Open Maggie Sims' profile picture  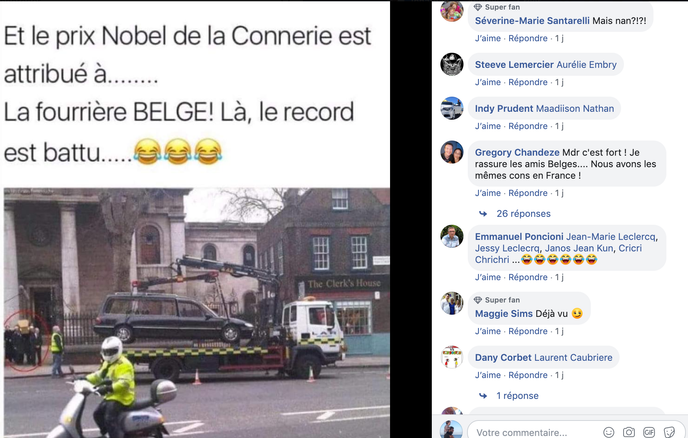pos(452,303)
